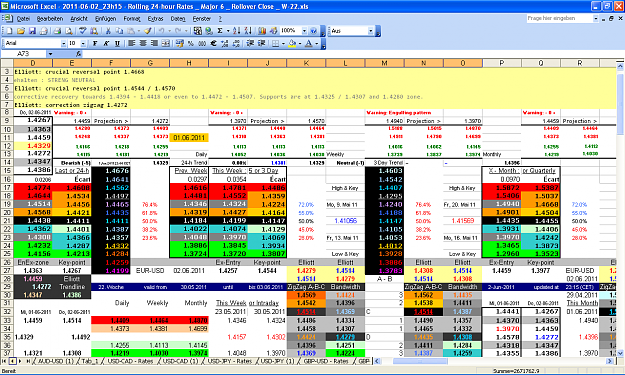Toggle center text alignment
This screenshot has height=375, width=625.
click(x=143, y=43)
